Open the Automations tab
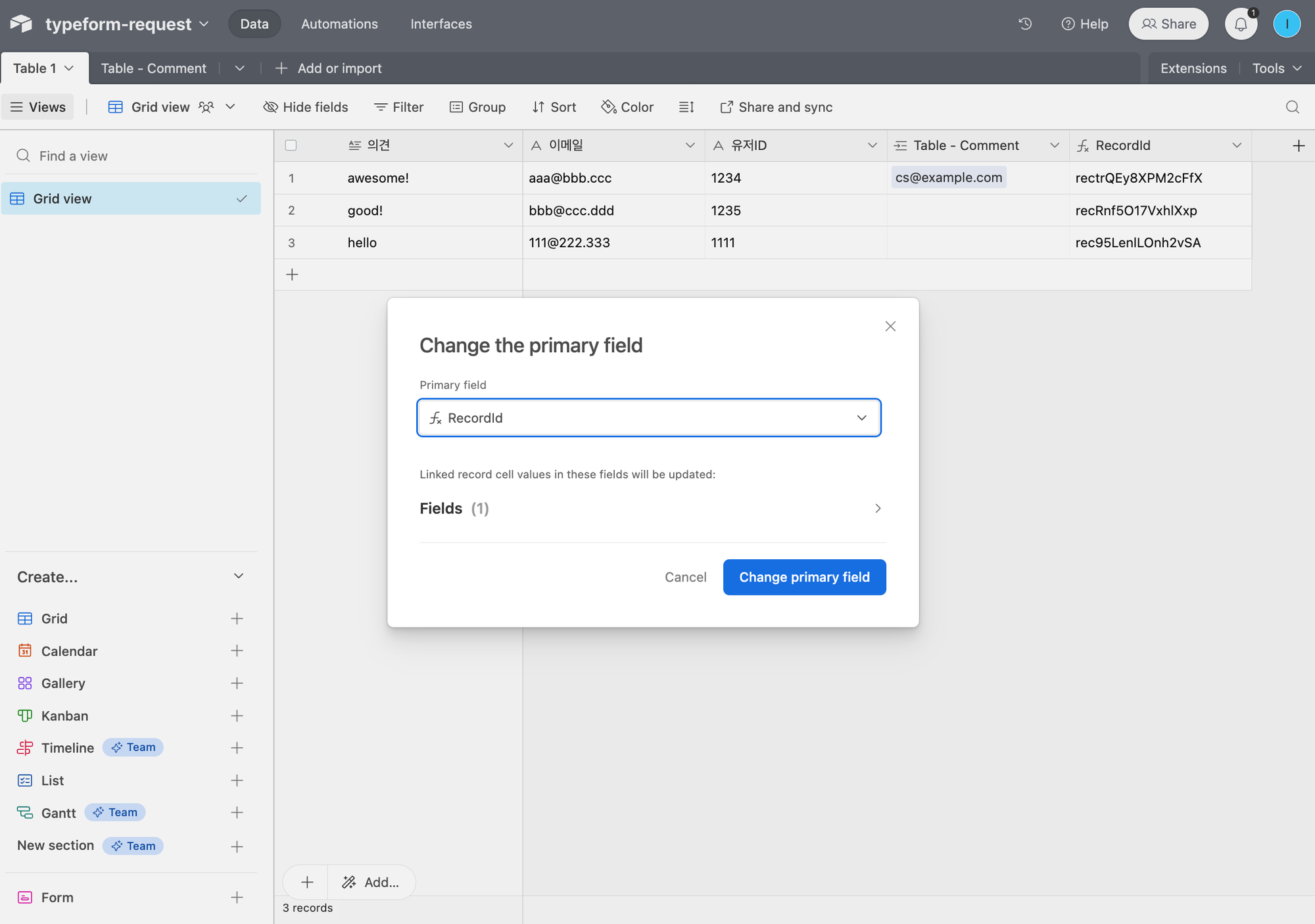This screenshot has width=1315, height=924. pos(339,24)
